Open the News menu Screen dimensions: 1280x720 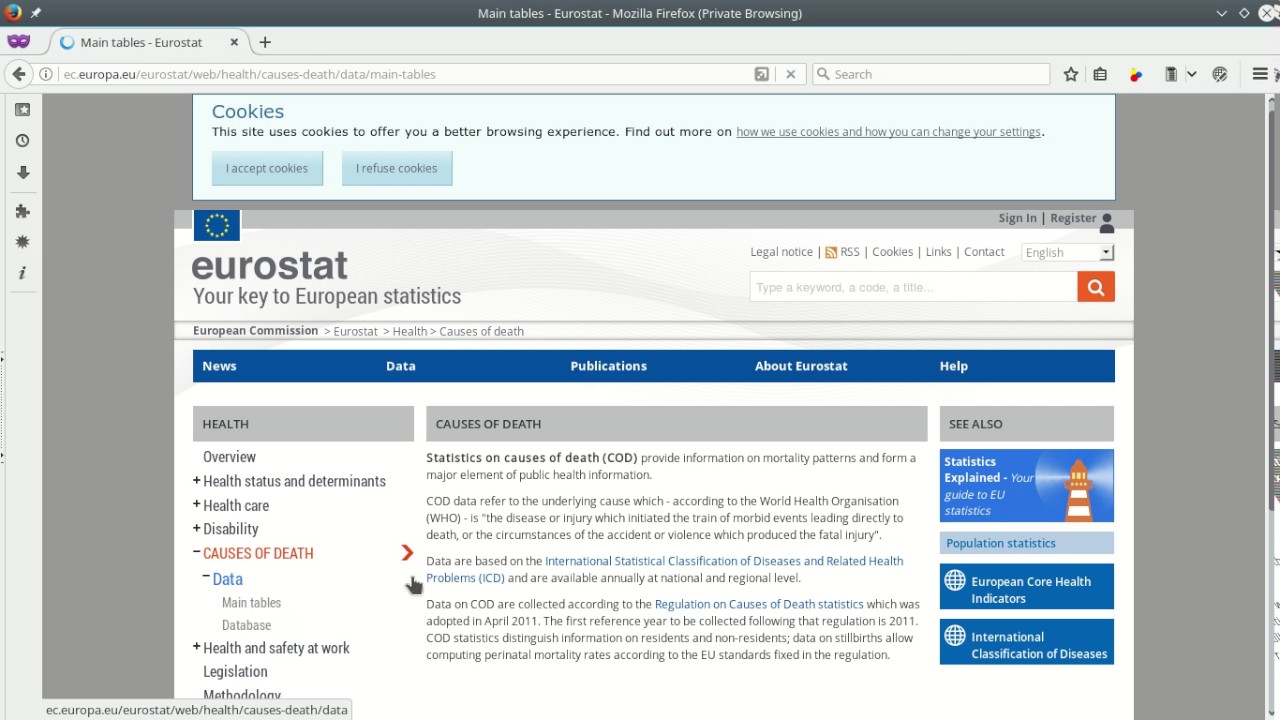[x=219, y=366]
